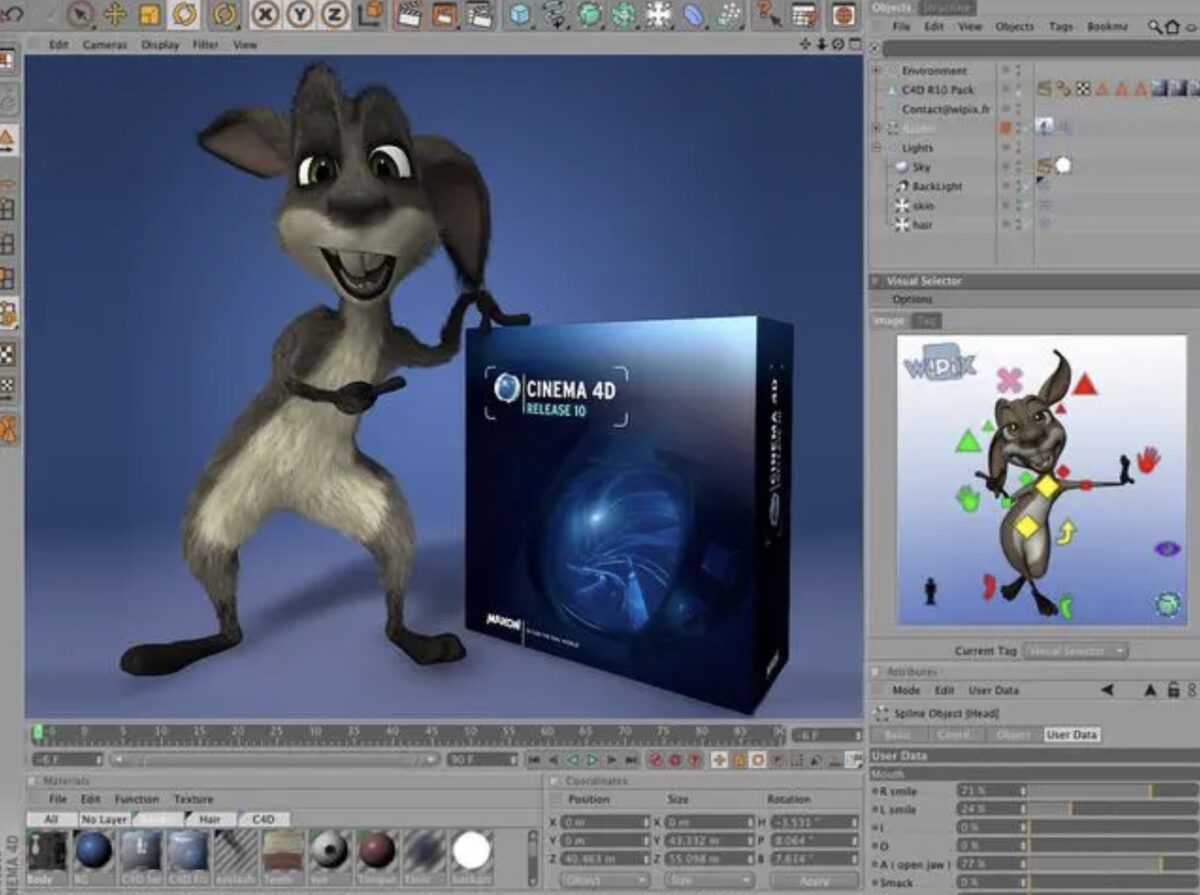Click the Undo arrow icon

pyautogui.click(x=12, y=13)
